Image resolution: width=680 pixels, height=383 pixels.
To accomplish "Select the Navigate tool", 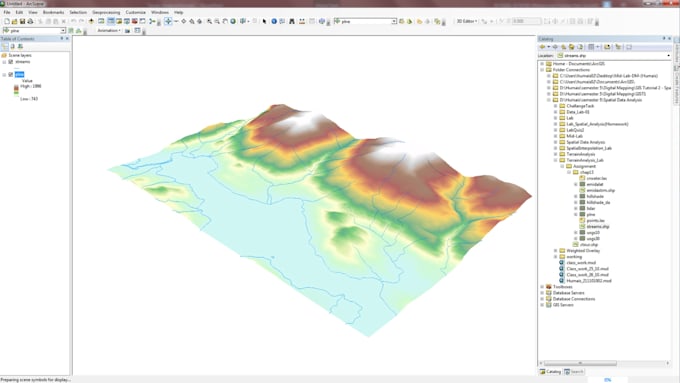I will [168, 21].
